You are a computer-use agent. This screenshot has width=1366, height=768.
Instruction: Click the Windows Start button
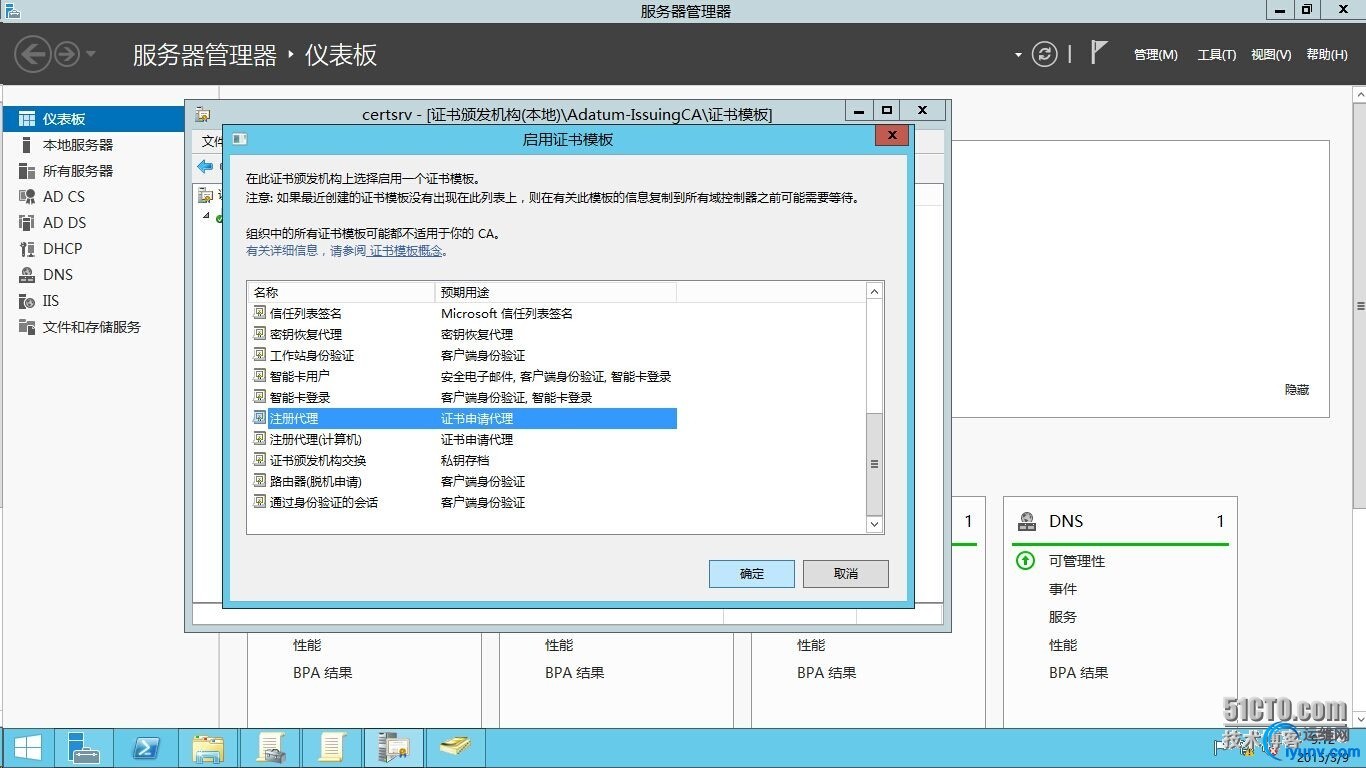(x=27, y=747)
